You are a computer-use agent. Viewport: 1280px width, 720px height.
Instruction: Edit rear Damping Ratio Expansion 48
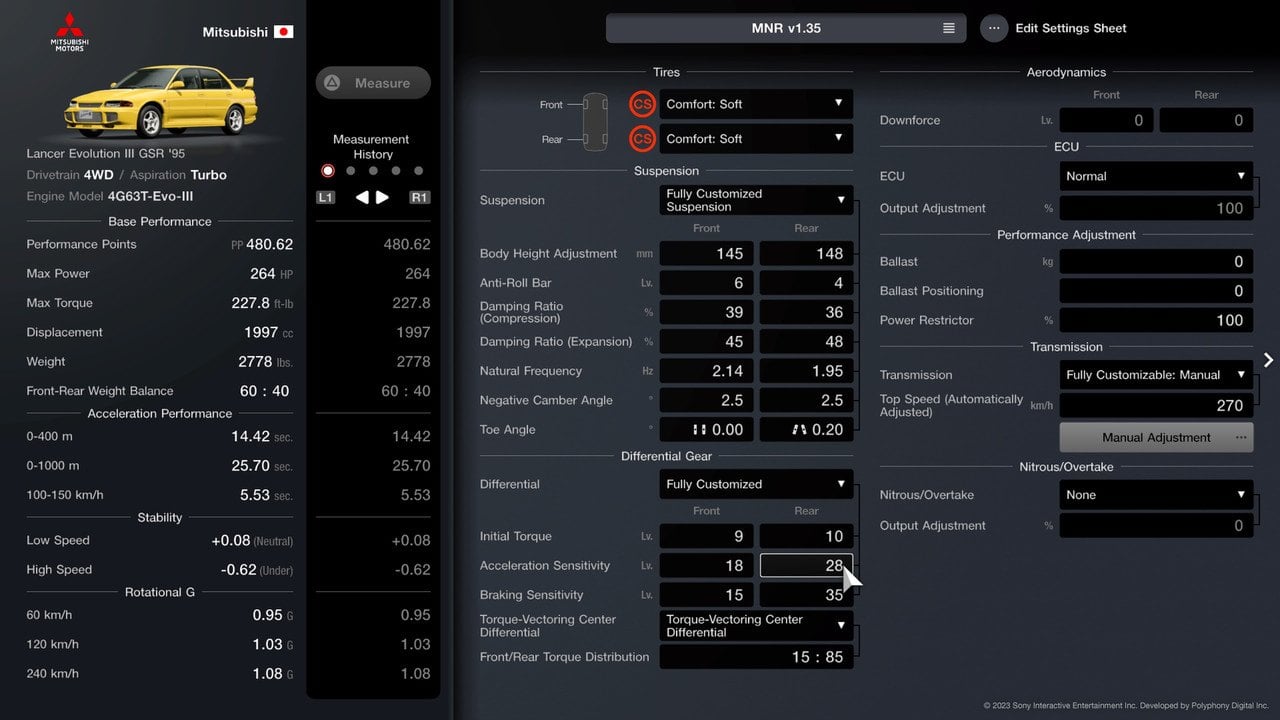tap(806, 342)
